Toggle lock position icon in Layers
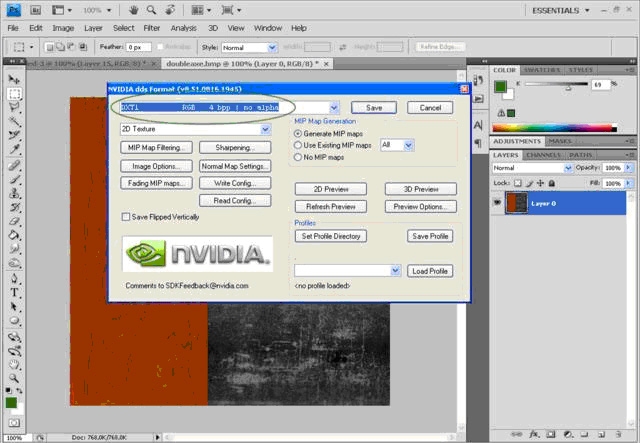Screen dimensions: 640x443 540,183
